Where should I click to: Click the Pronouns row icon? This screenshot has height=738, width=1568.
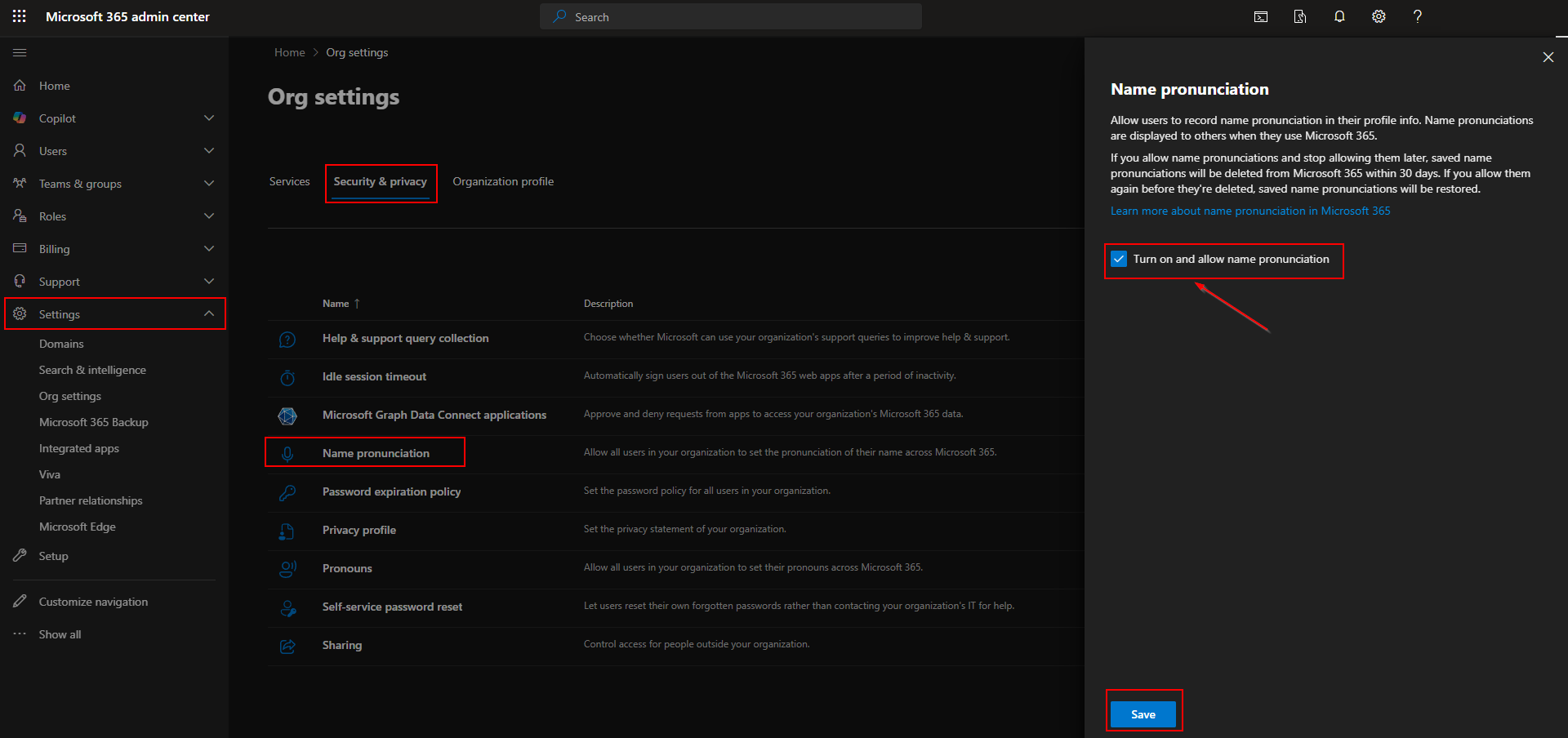[287, 569]
